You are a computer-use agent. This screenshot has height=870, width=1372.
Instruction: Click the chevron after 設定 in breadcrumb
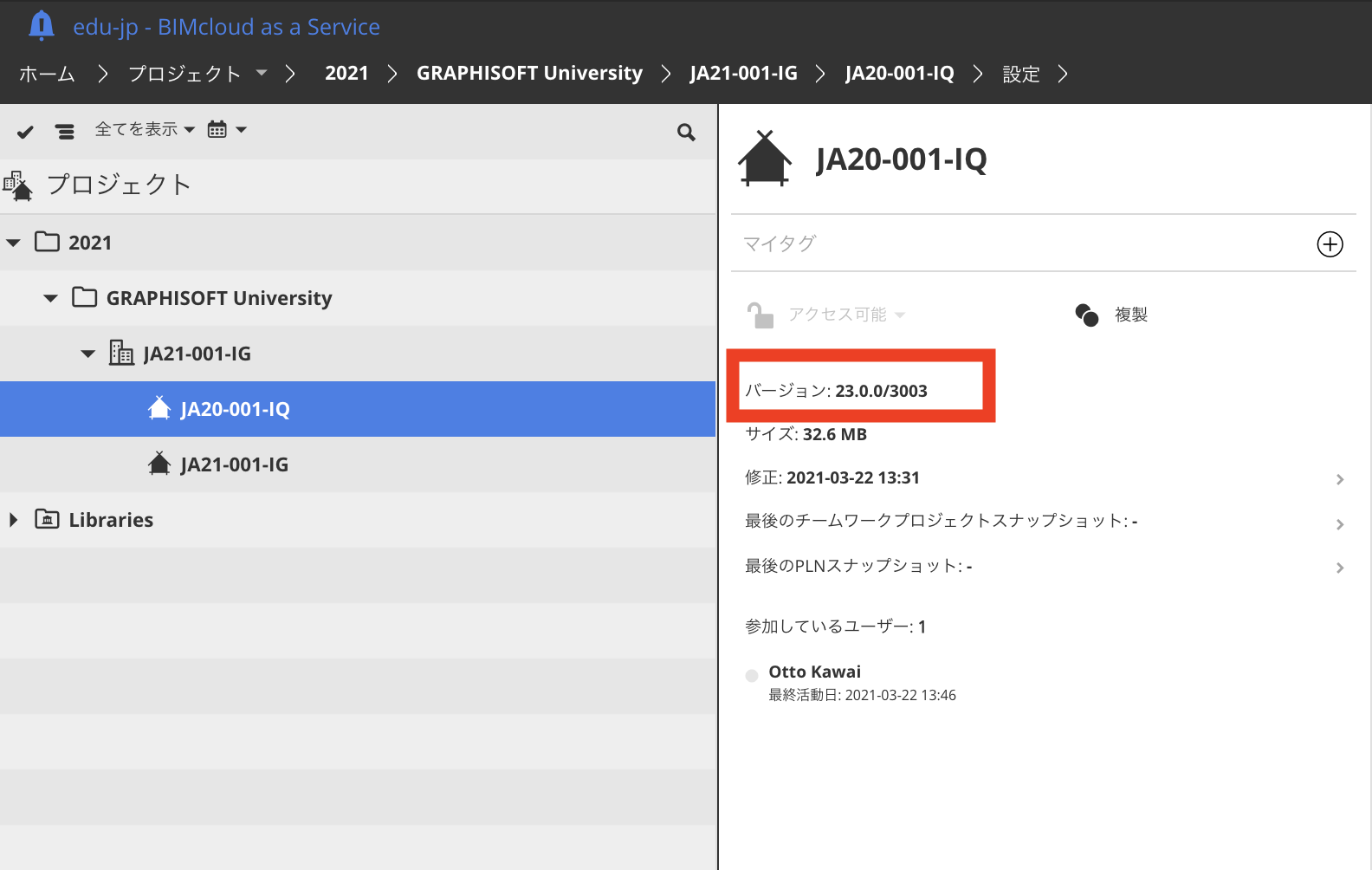click(1063, 74)
